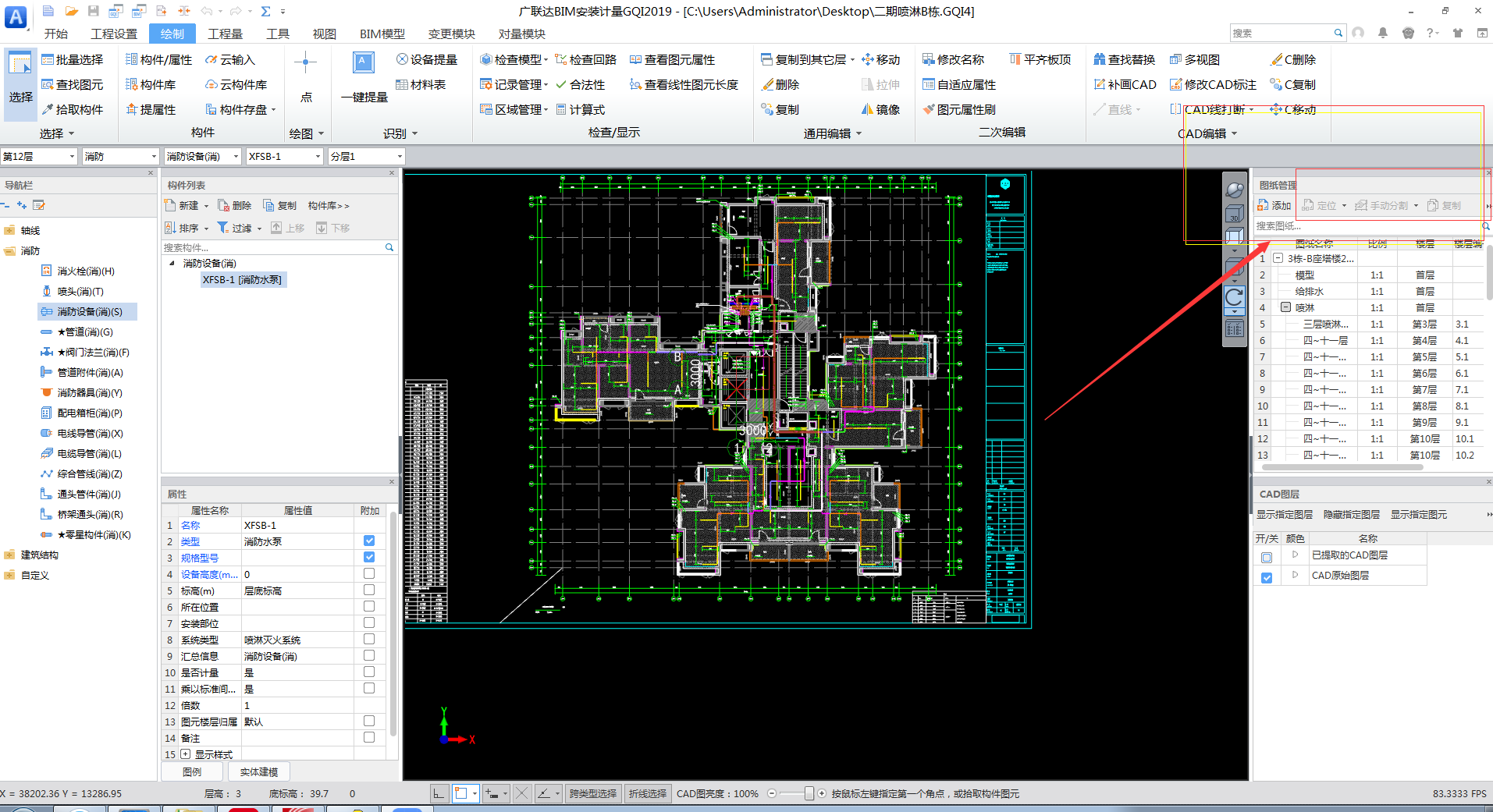The height and width of the screenshot is (812, 1493).
Task: Click the 查找图元 find element tool
Action: click(x=72, y=85)
